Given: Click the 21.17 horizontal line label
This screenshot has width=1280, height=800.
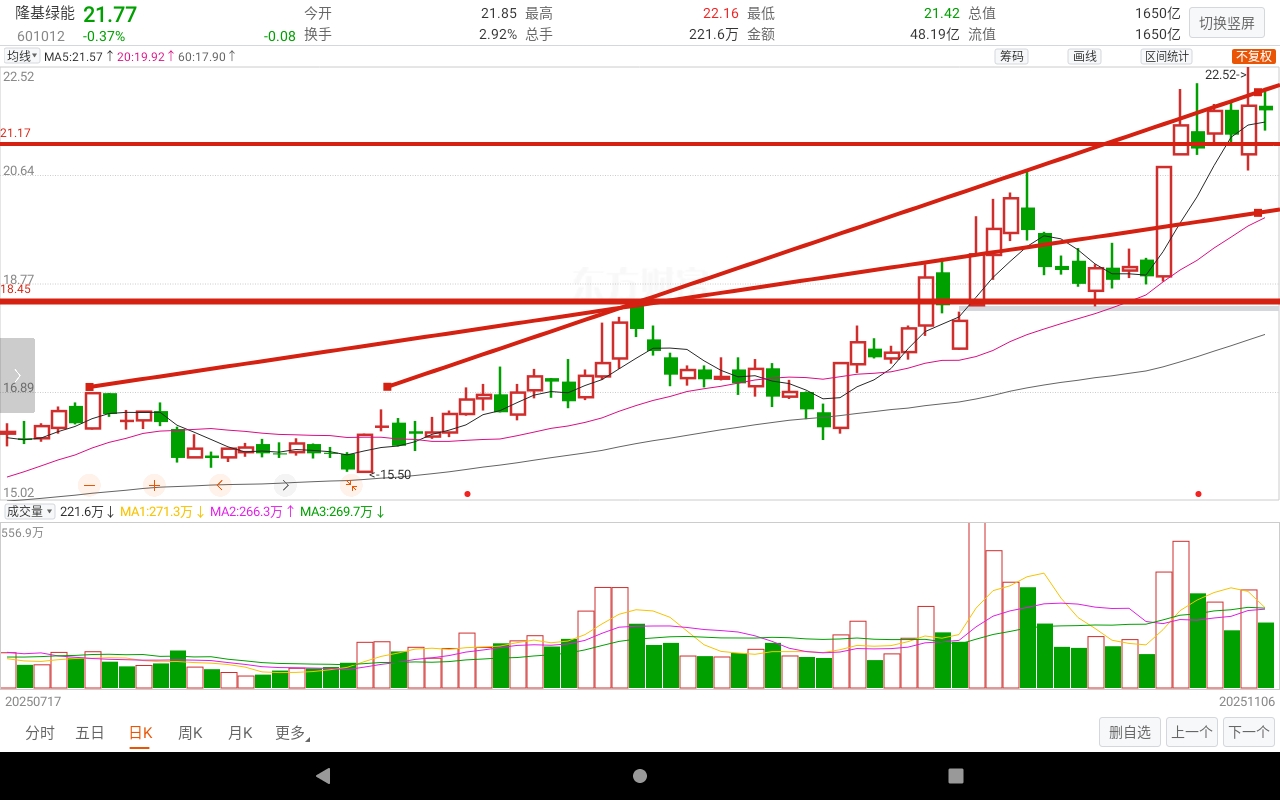Looking at the screenshot, I should point(15,133).
